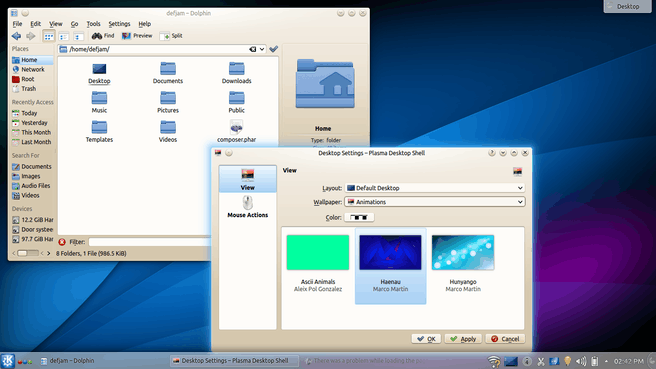
Task: Click the Forward arrow in Dolphin toolbar
Action: pyautogui.click(x=31, y=36)
